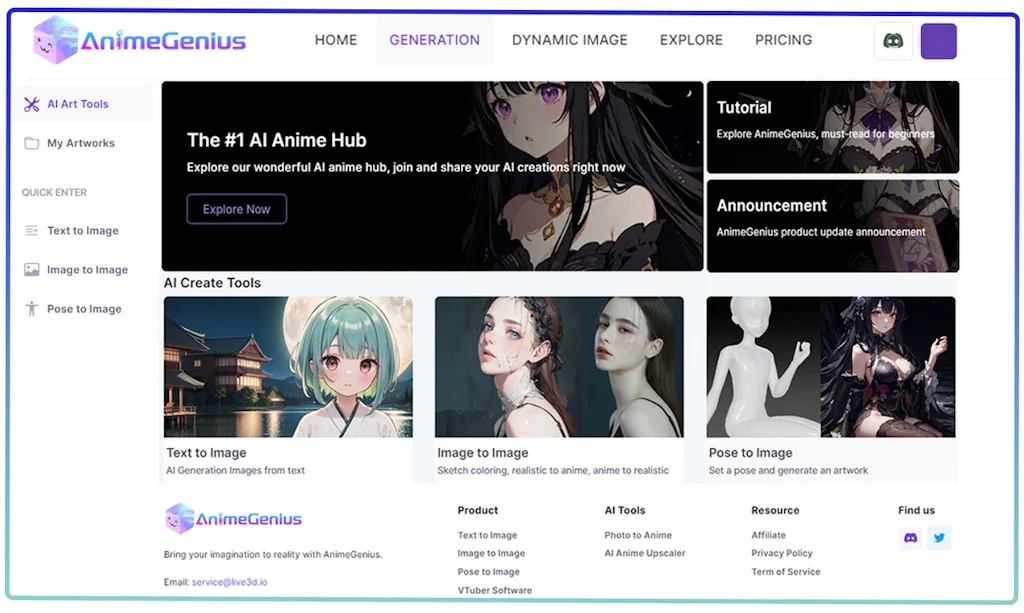
Task: Click the Text to Image sidebar icon
Action: (x=30, y=230)
